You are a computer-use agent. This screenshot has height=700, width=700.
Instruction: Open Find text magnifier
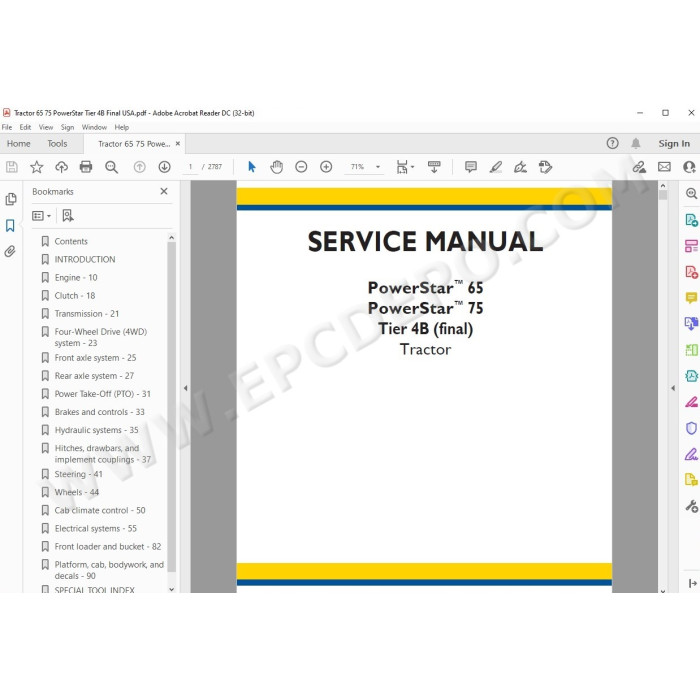[111, 167]
